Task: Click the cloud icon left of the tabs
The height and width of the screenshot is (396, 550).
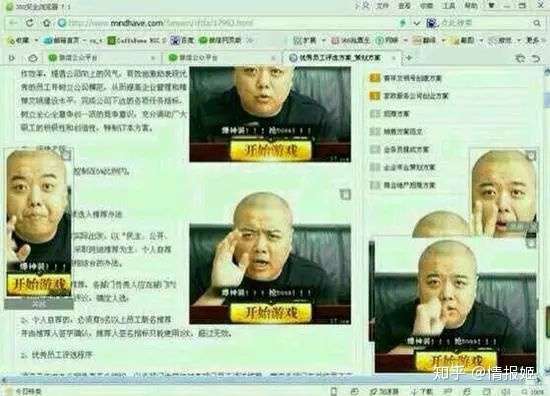Action: pyautogui.click(x=33, y=58)
